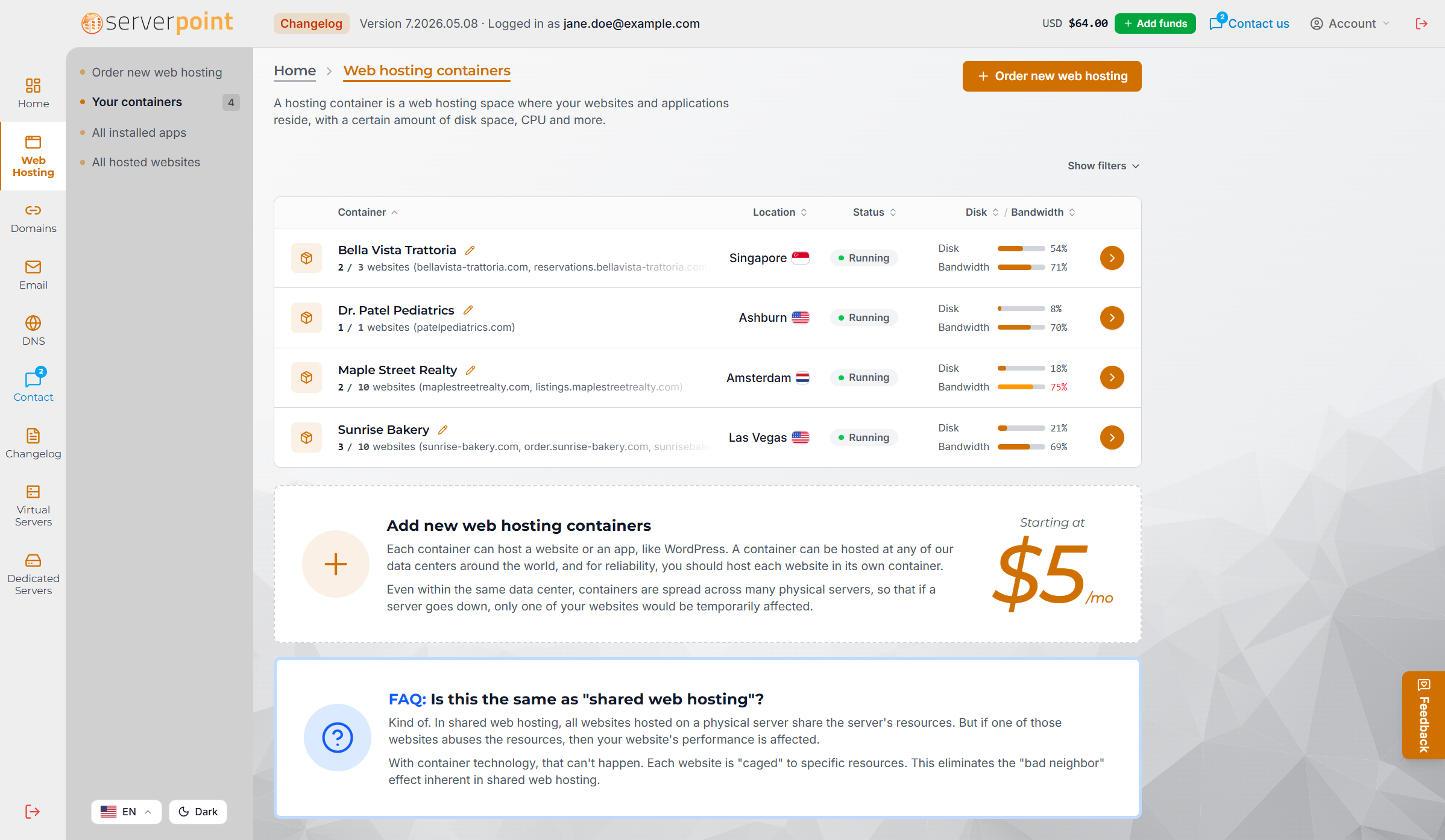This screenshot has width=1445, height=840.
Task: Select Your containers submenu item
Action: pyautogui.click(x=137, y=102)
